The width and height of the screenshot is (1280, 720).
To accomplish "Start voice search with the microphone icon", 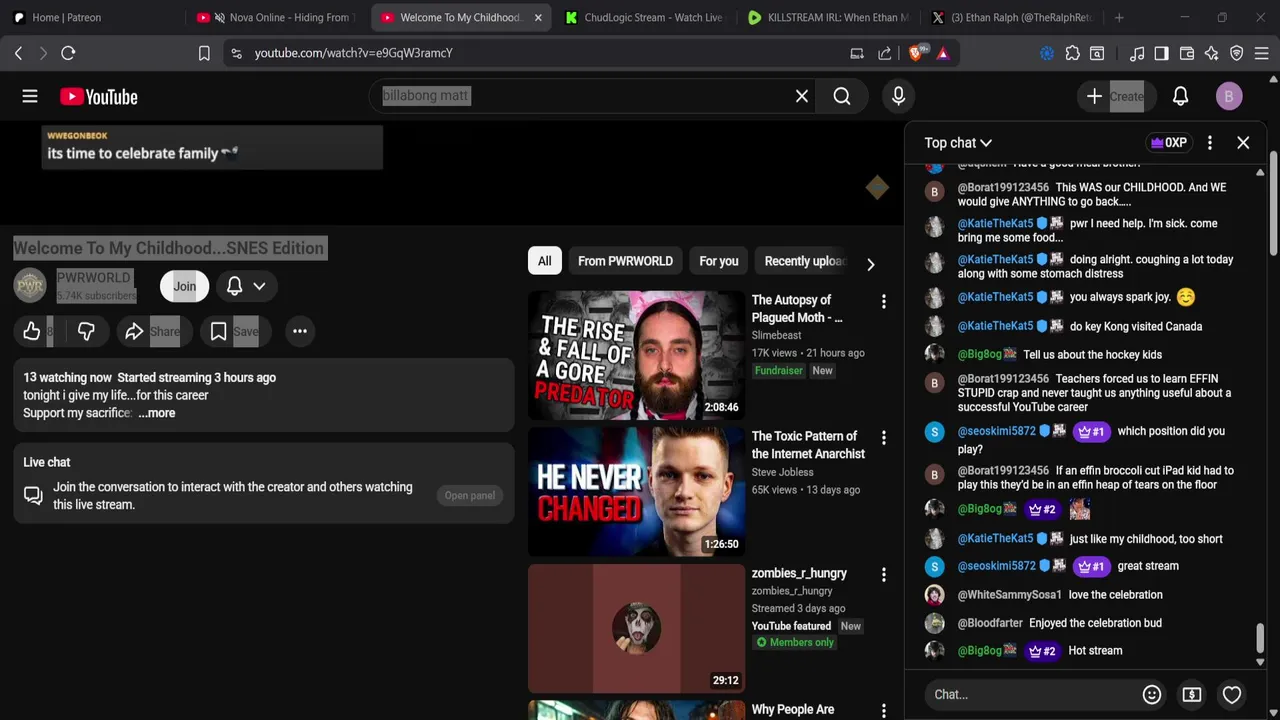I will (x=898, y=96).
